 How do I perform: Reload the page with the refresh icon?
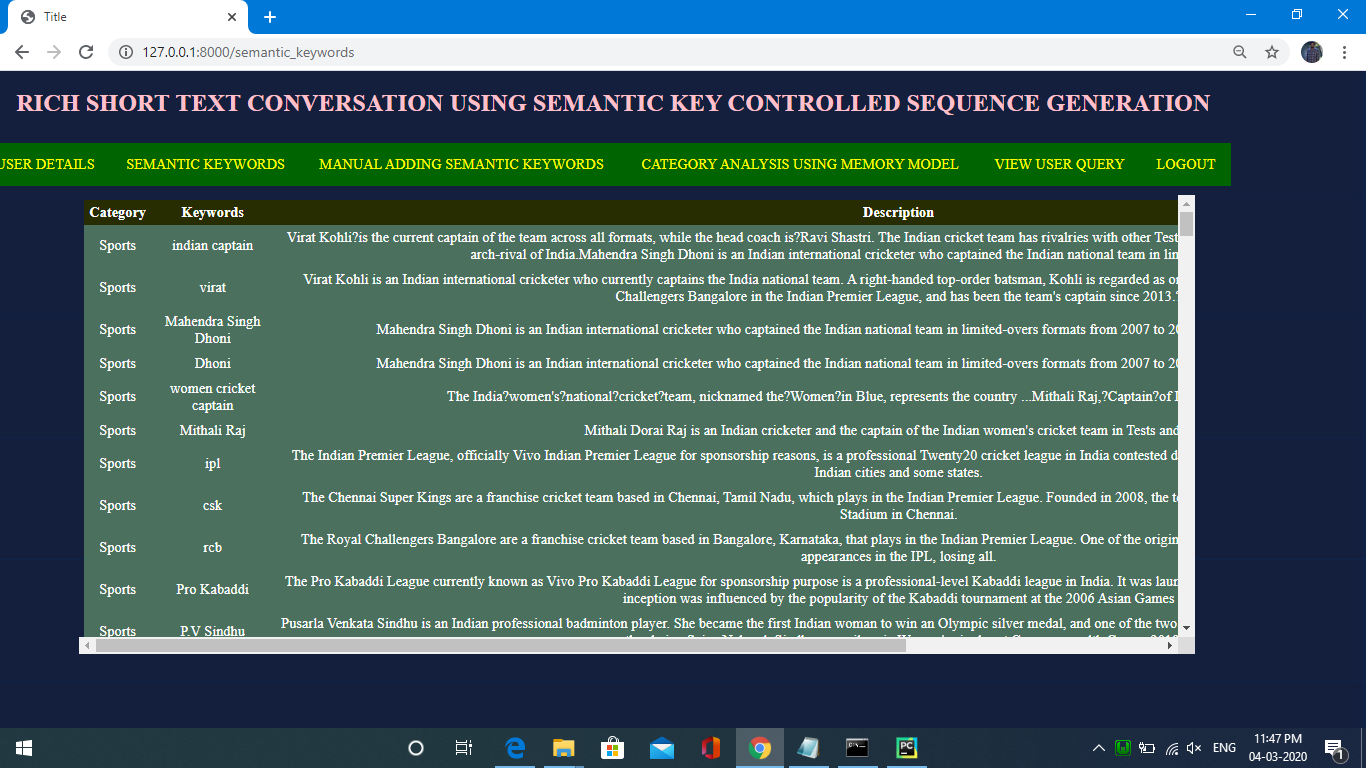pyautogui.click(x=86, y=52)
